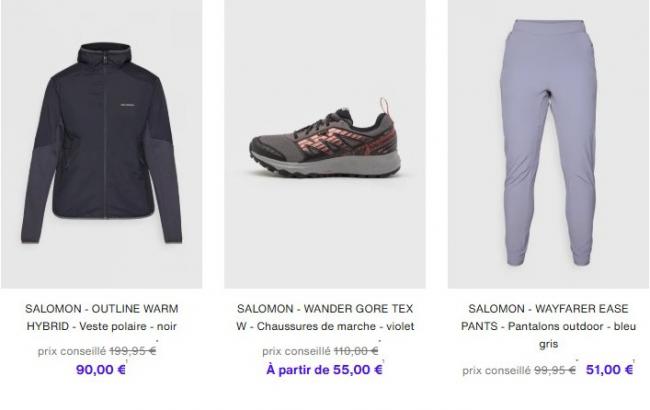Click footnote marker next to 55,00 € price
Viewport: 650px width, 410px height.
(383, 362)
